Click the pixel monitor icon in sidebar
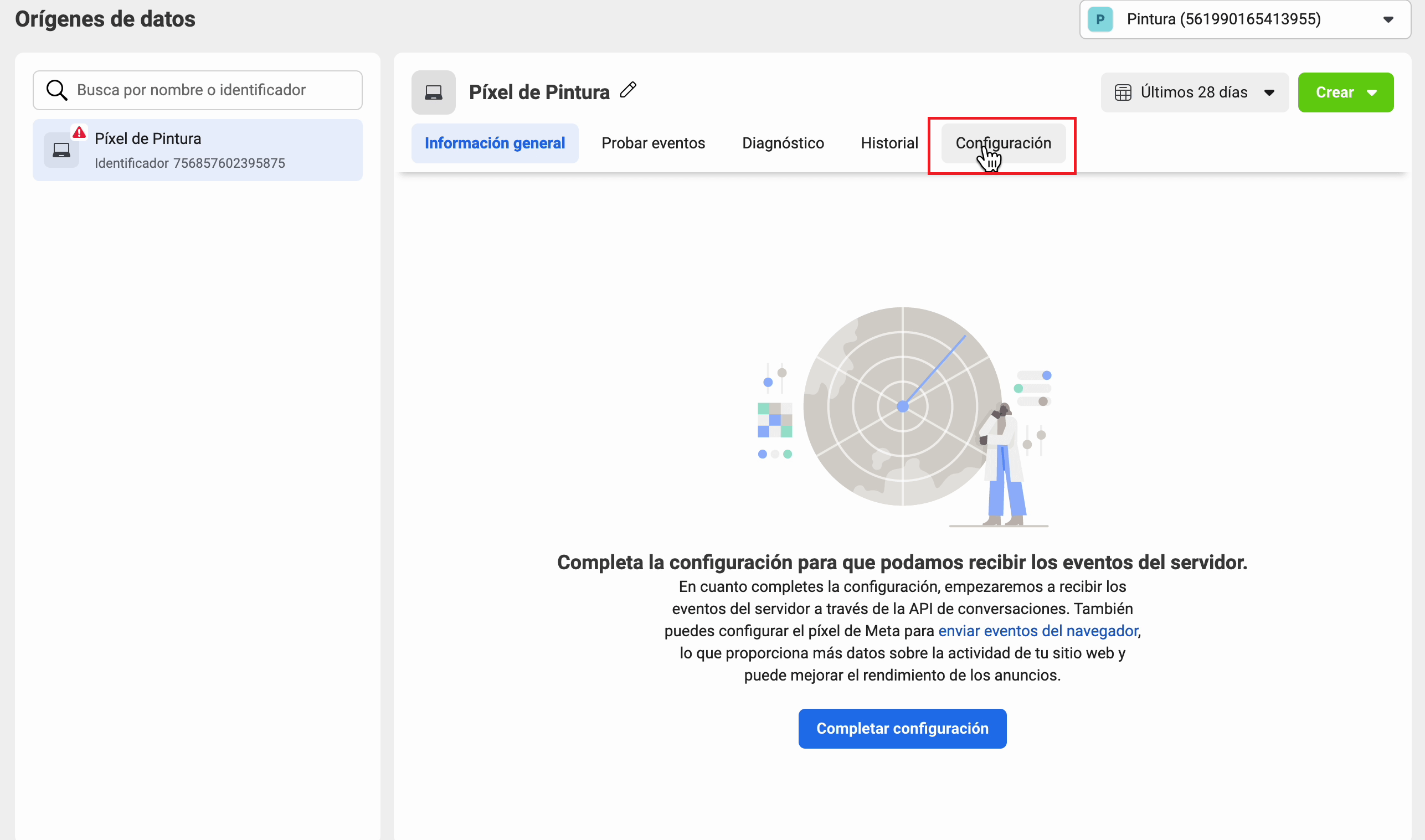This screenshot has height=840, width=1425. coord(63,150)
